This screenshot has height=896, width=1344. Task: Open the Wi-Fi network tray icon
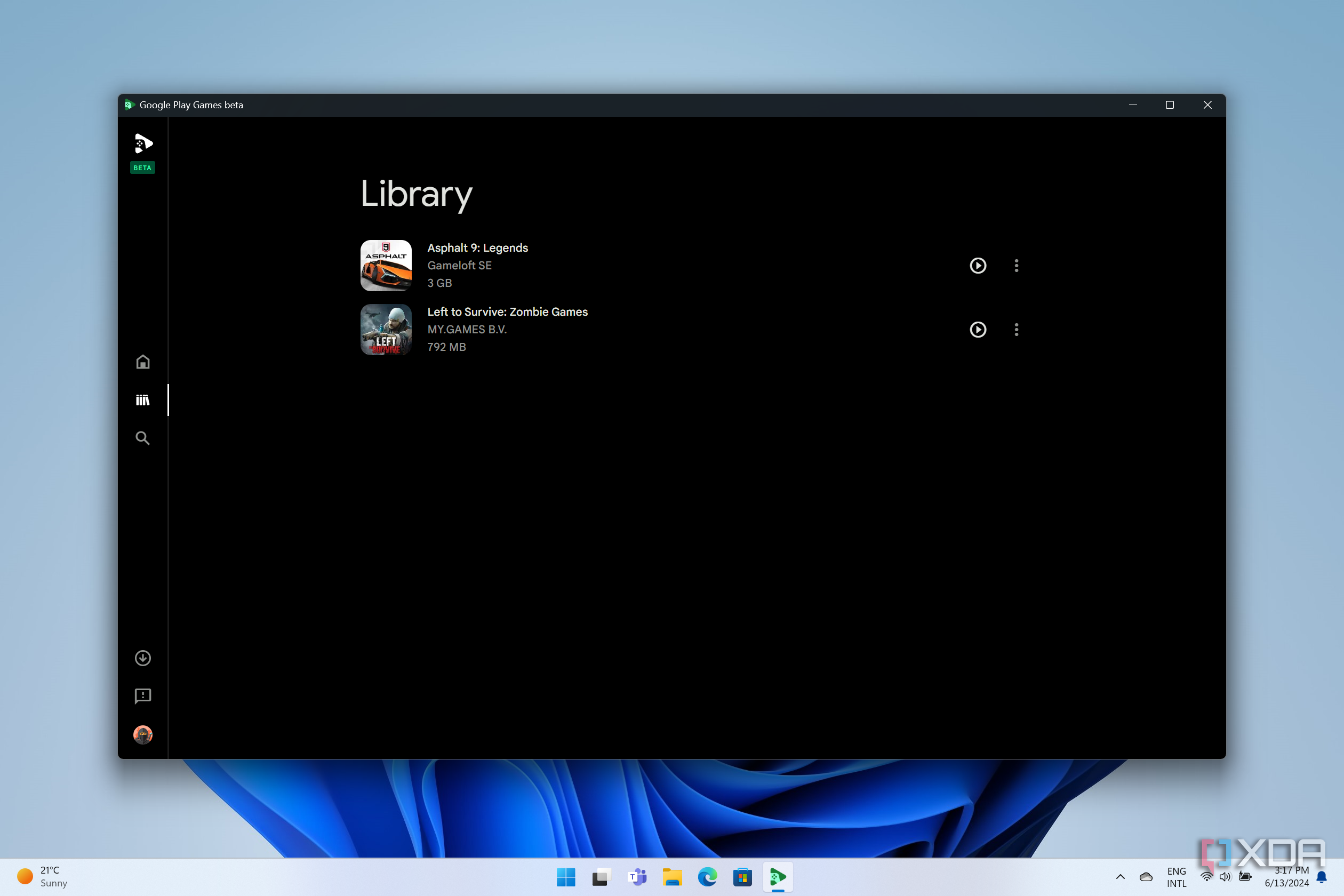point(1207,877)
